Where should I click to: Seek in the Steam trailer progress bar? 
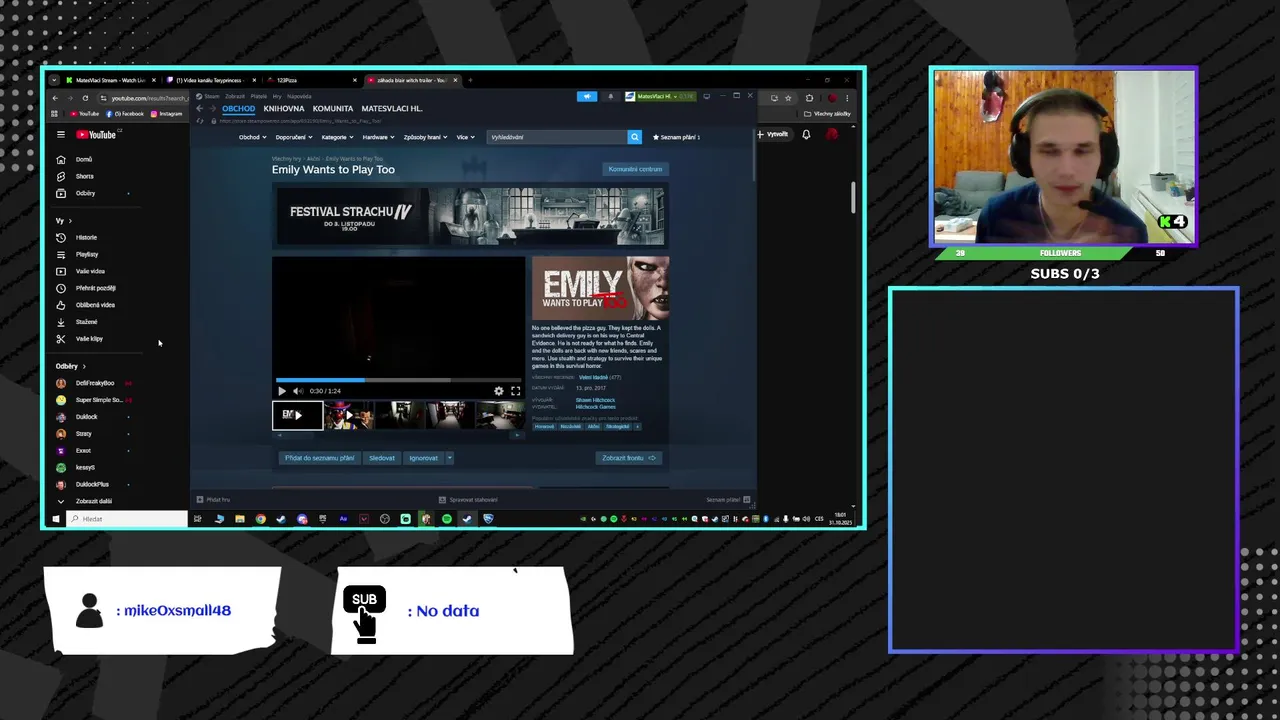coord(398,380)
